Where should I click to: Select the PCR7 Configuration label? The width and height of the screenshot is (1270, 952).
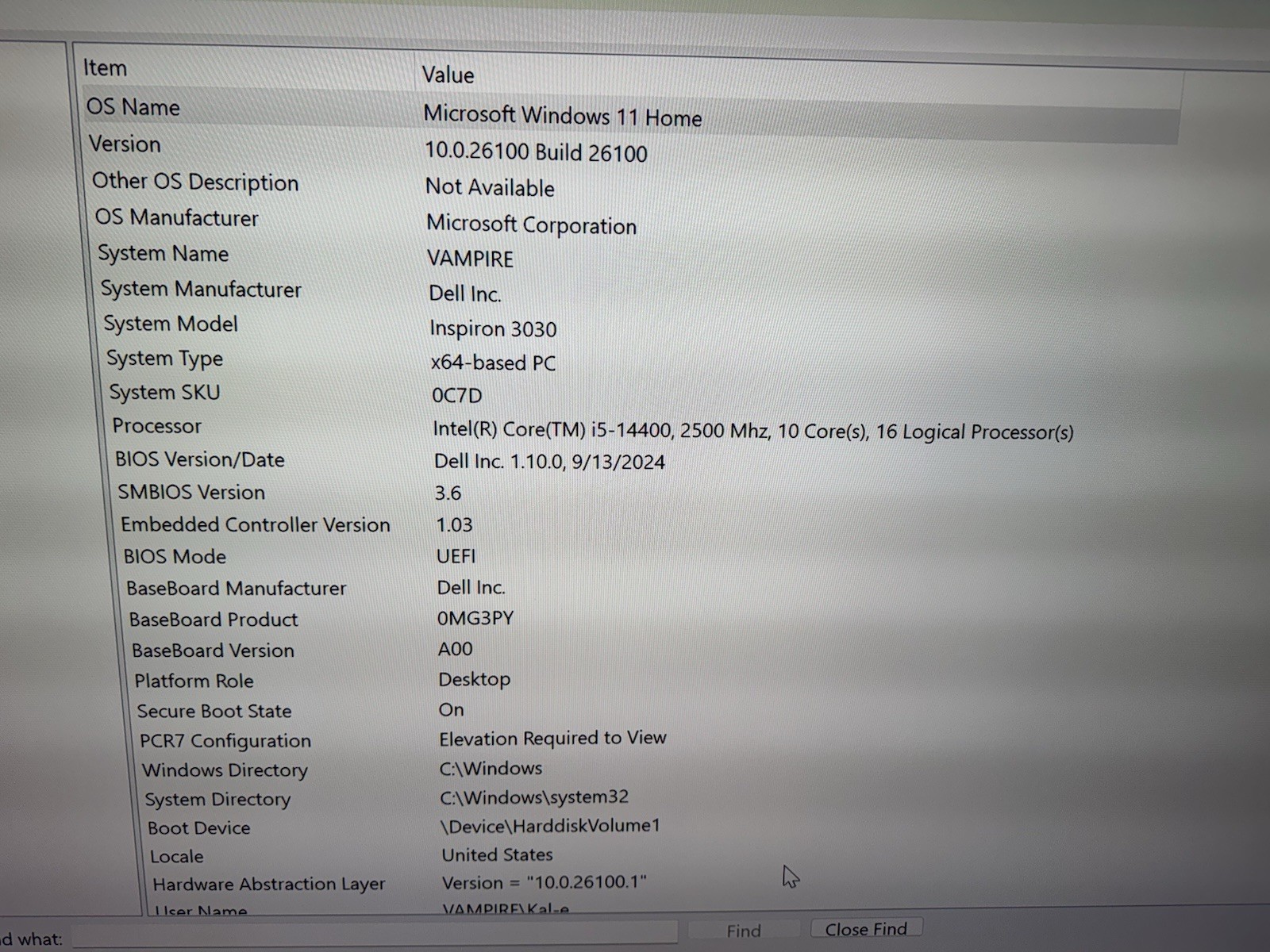click(225, 741)
